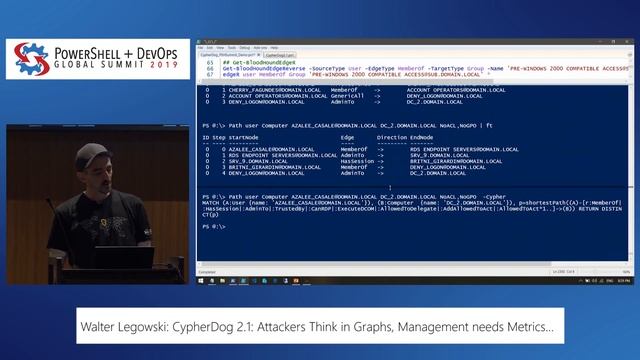The width and height of the screenshot is (640, 360).
Task: Click the PowerShell ISE window title icon
Action: pos(200,42)
